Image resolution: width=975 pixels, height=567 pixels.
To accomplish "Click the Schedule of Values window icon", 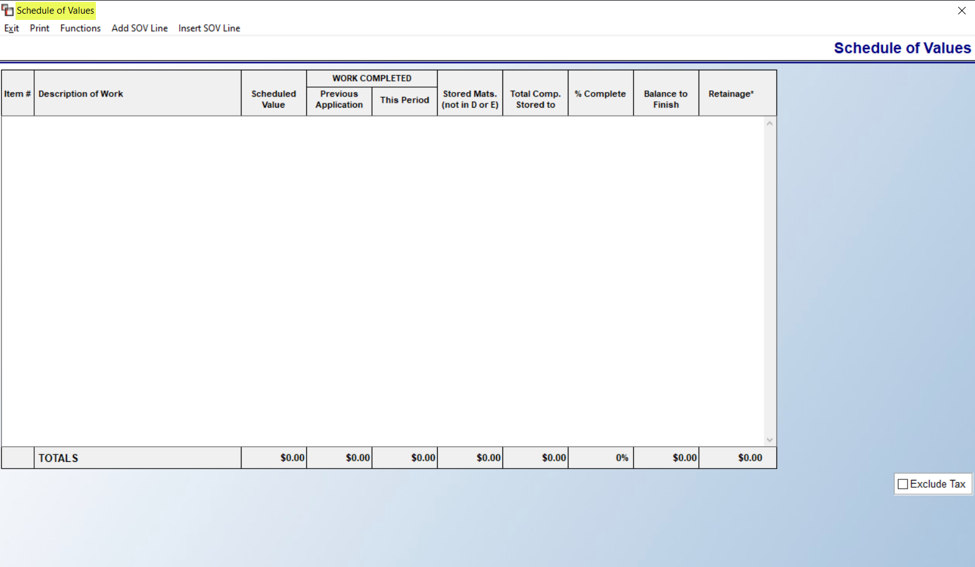I will pos(7,11).
